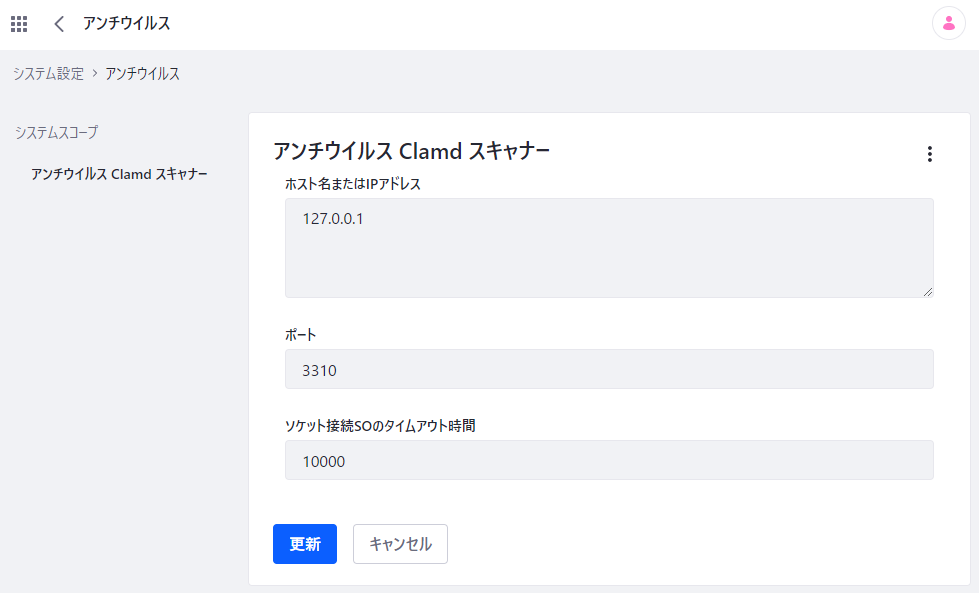This screenshot has width=979, height=593.
Task: Click the ポート field label
Action: tap(300, 334)
